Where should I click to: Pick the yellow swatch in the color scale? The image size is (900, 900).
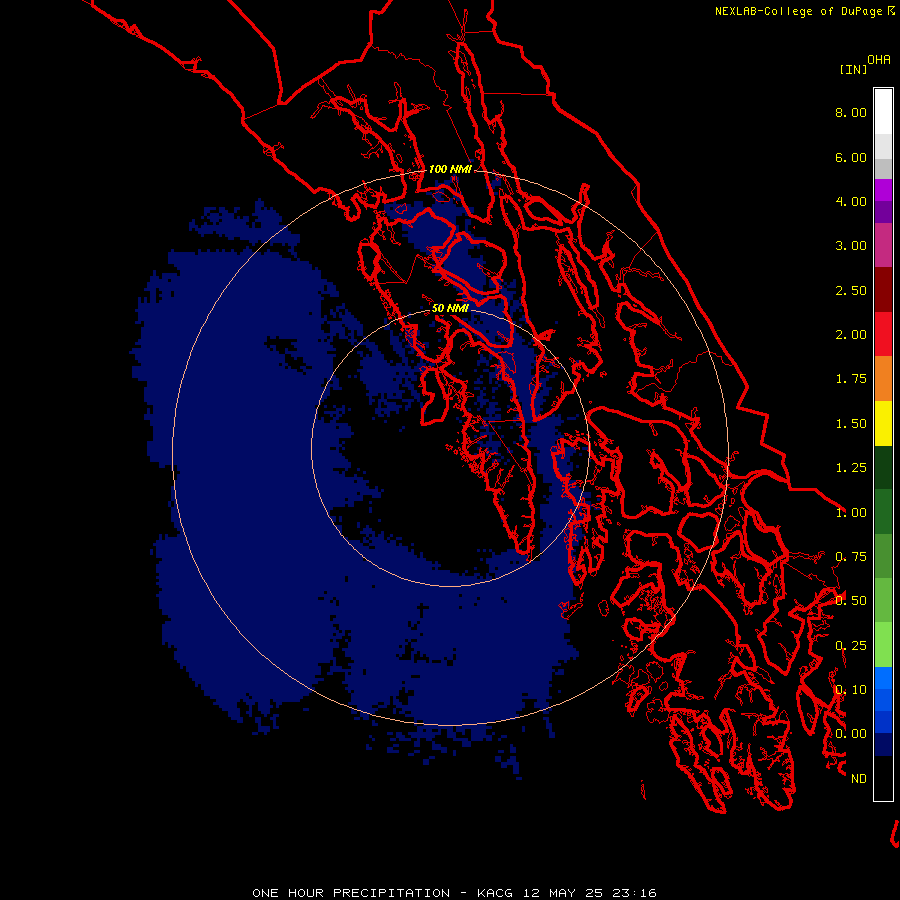883,423
